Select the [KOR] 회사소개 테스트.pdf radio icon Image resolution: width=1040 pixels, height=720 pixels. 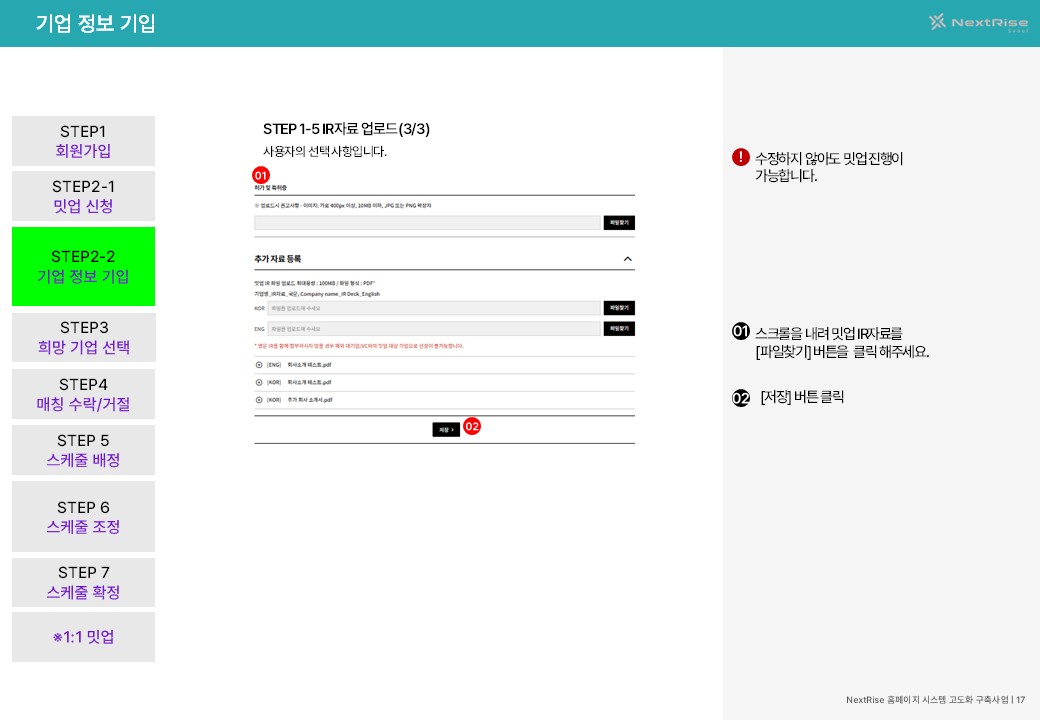(259, 383)
